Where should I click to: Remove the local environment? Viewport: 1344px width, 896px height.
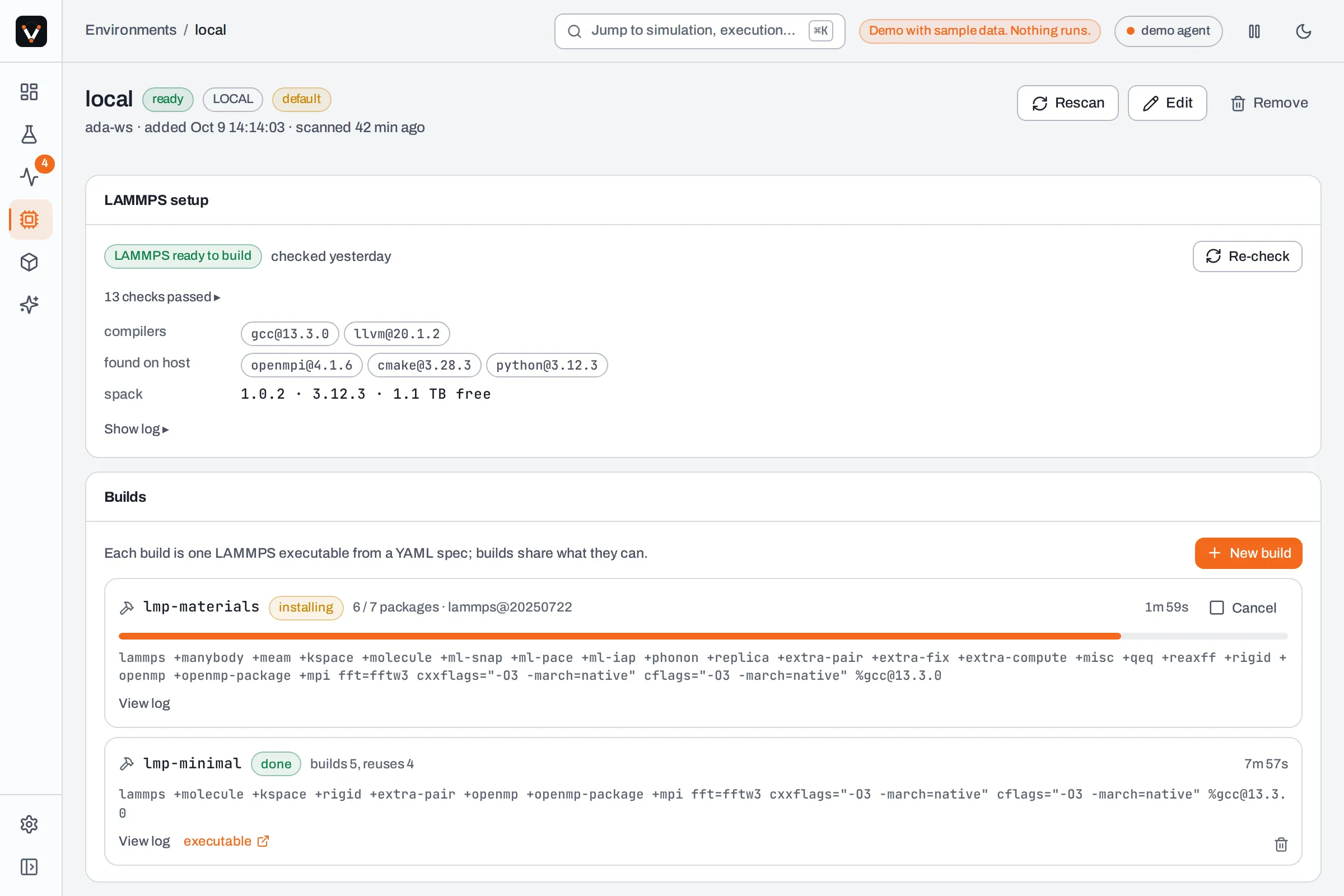1269,103
